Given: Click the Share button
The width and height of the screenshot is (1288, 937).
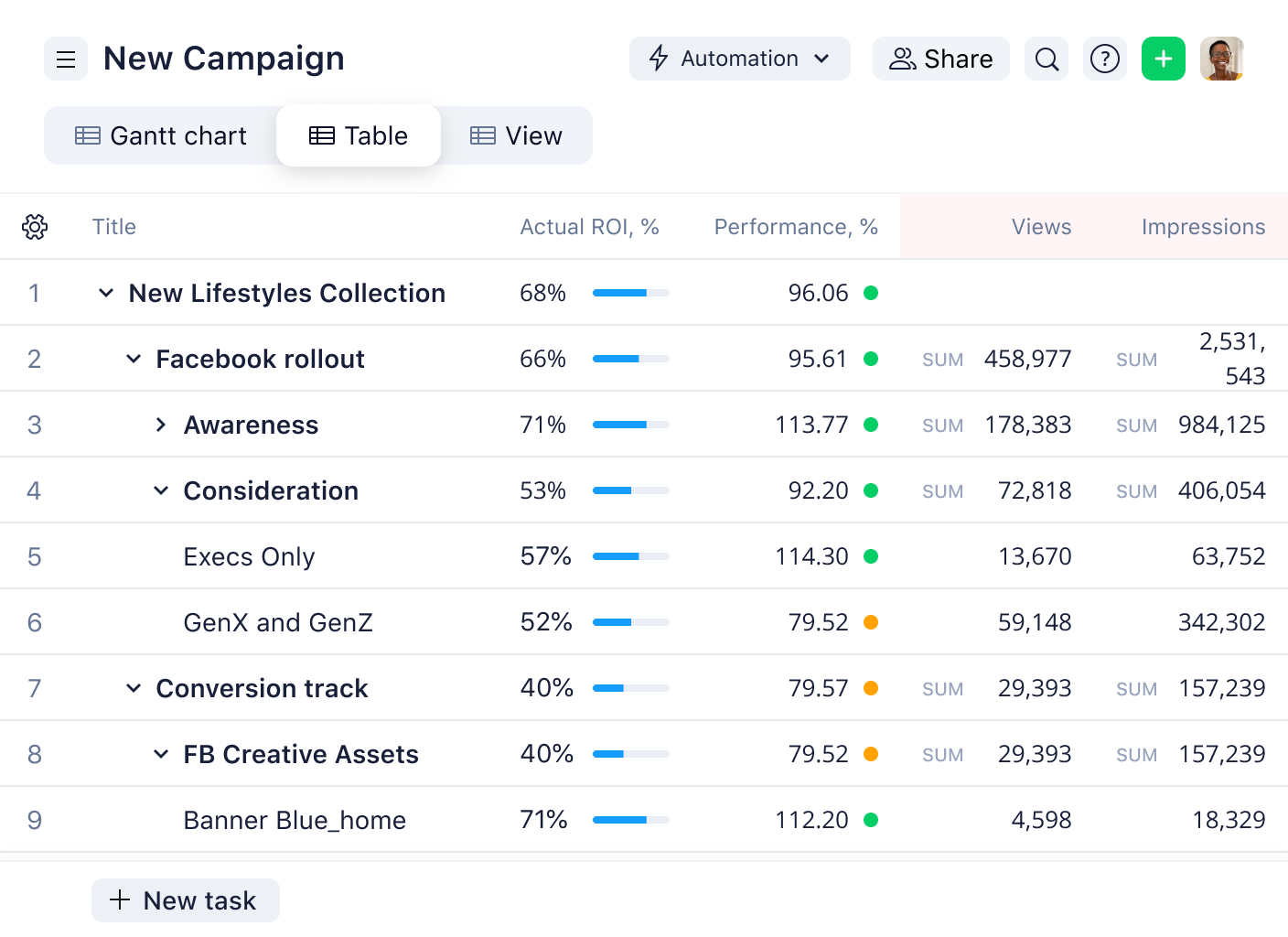Looking at the screenshot, I should [x=940, y=59].
